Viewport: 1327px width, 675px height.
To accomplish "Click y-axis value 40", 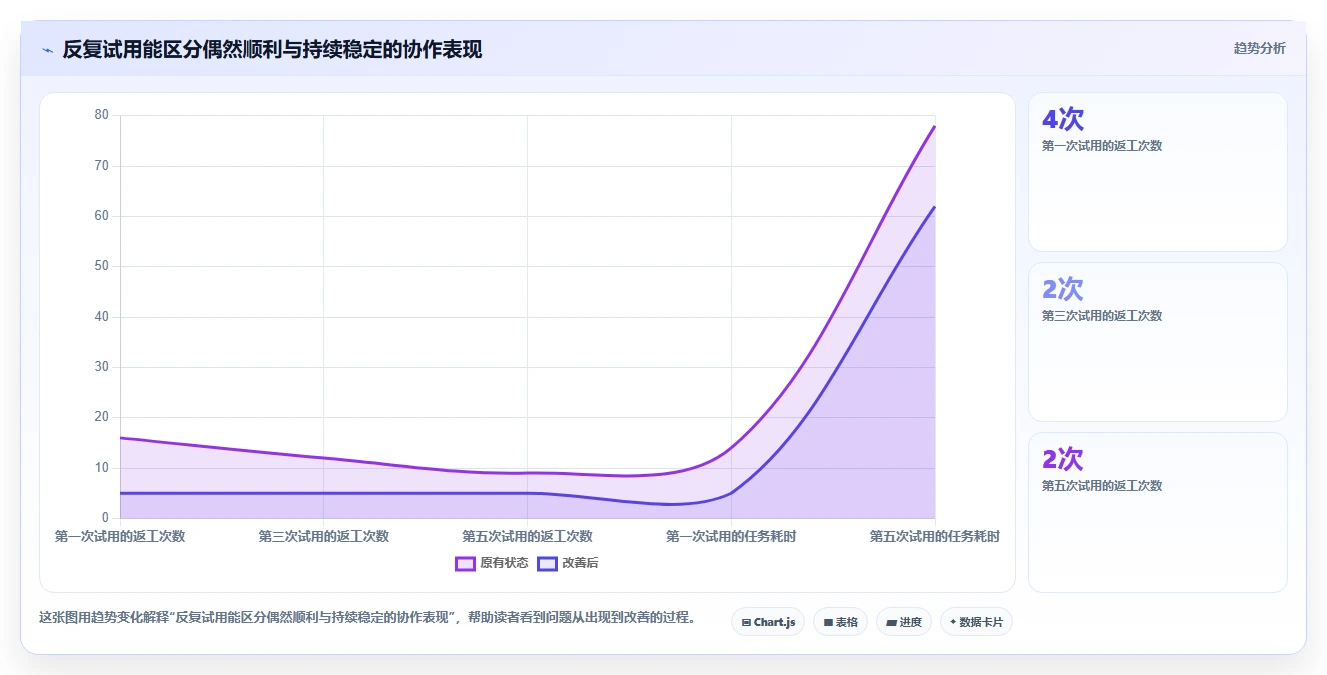I will [x=102, y=317].
